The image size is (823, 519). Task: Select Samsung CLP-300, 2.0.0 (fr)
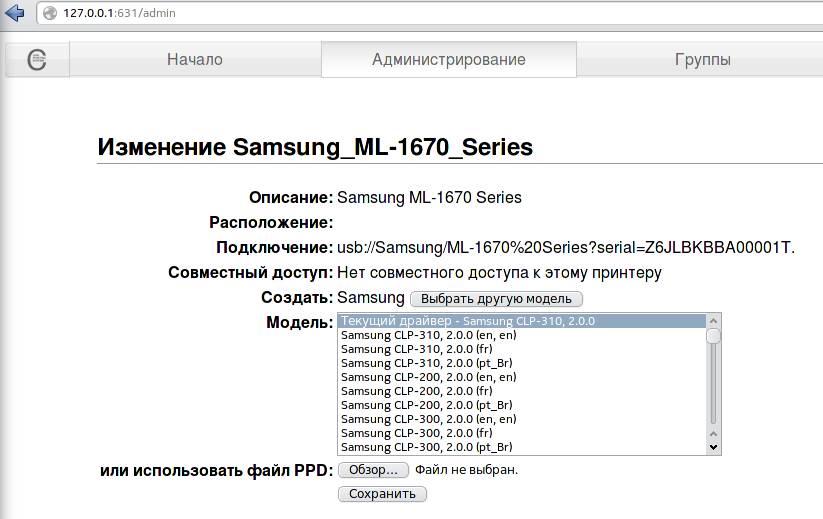tap(522, 433)
